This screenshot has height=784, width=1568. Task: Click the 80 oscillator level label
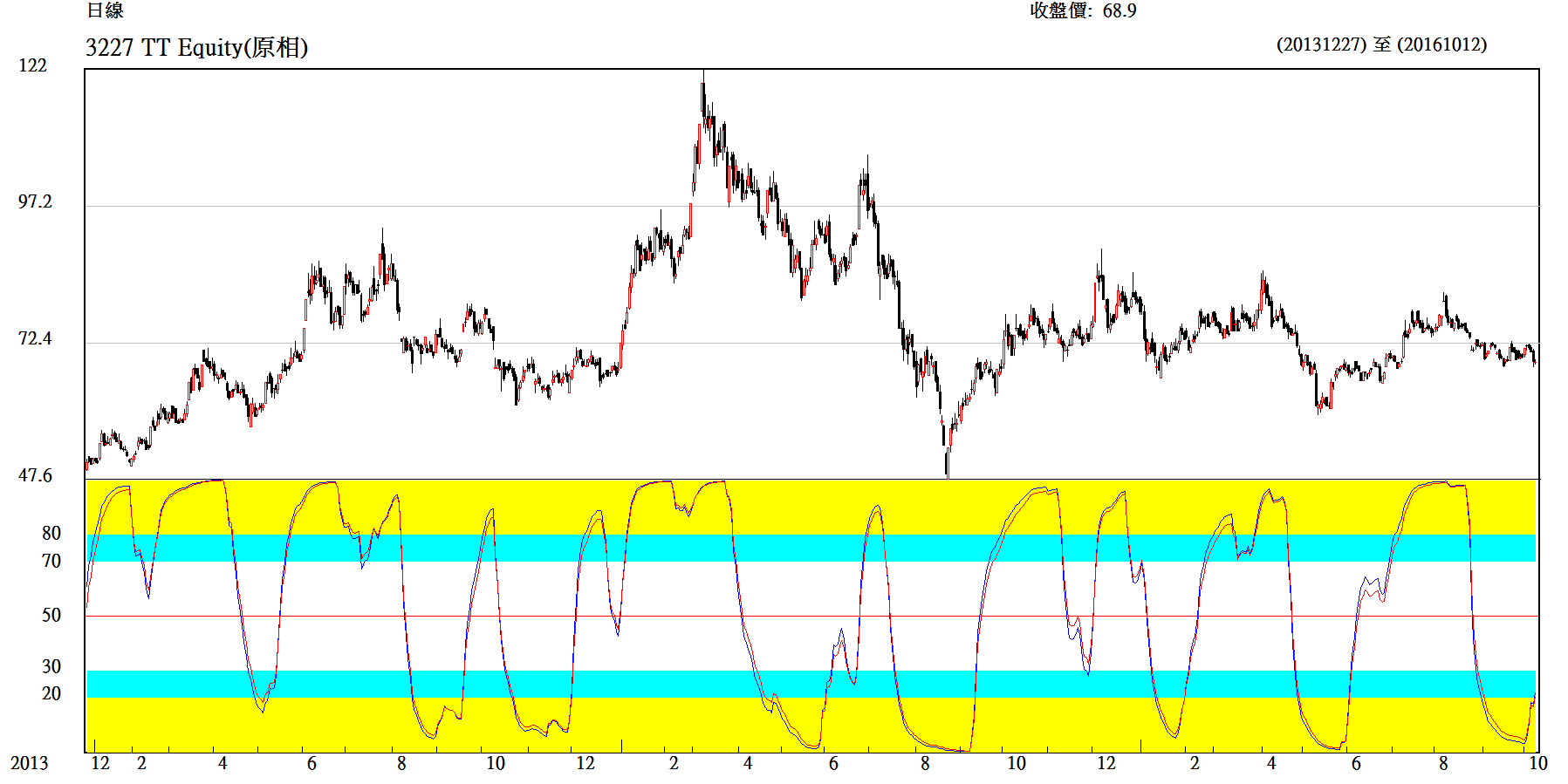click(x=51, y=533)
